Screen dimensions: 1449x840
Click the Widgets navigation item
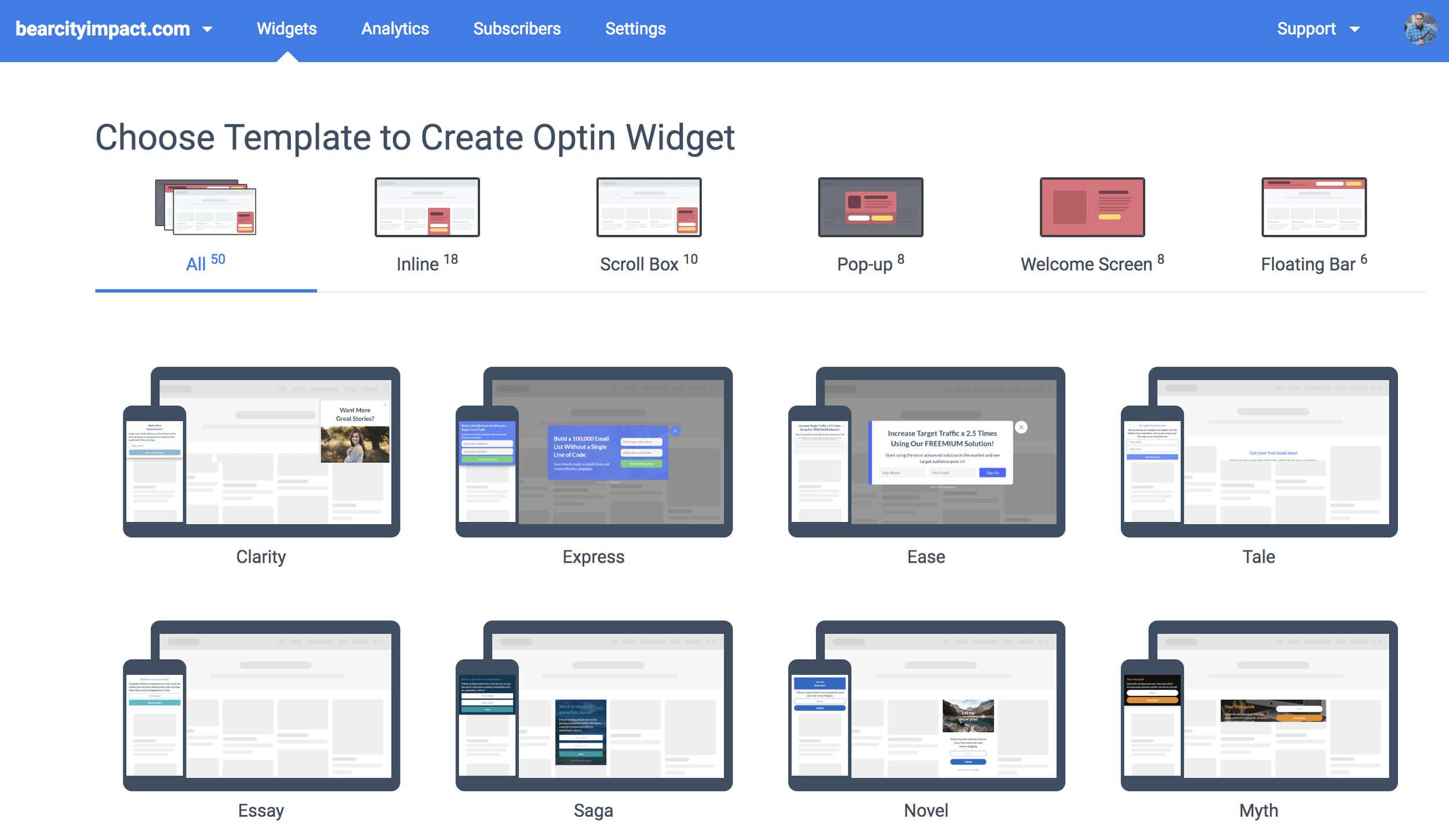pos(286,29)
